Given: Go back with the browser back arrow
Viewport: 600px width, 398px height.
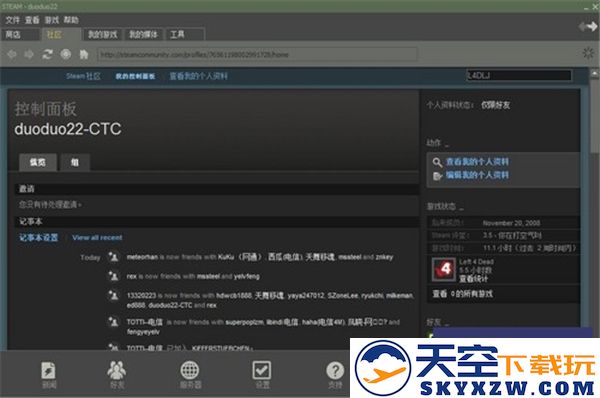Looking at the screenshot, I should pos(11,54).
